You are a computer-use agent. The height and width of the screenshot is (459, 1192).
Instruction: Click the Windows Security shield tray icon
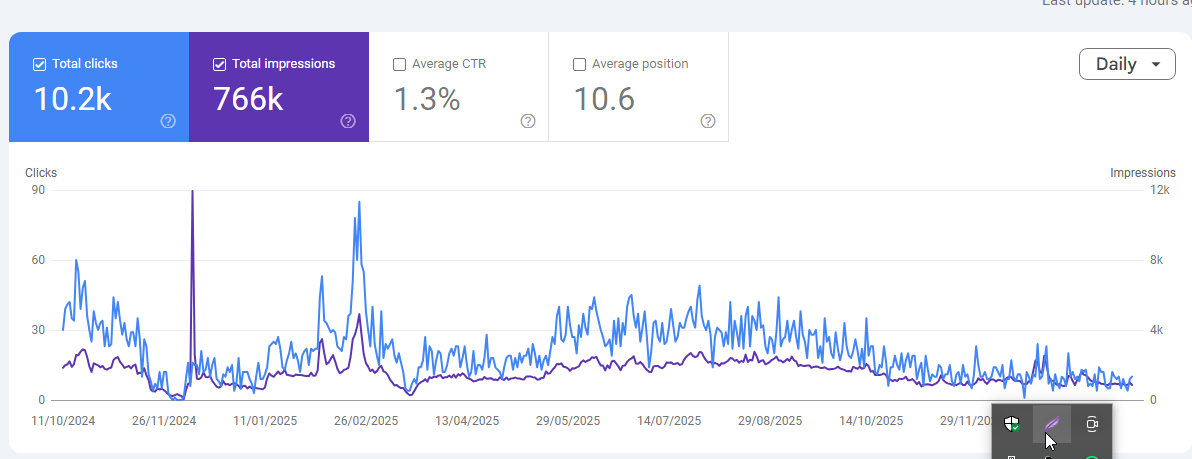pos(1011,424)
